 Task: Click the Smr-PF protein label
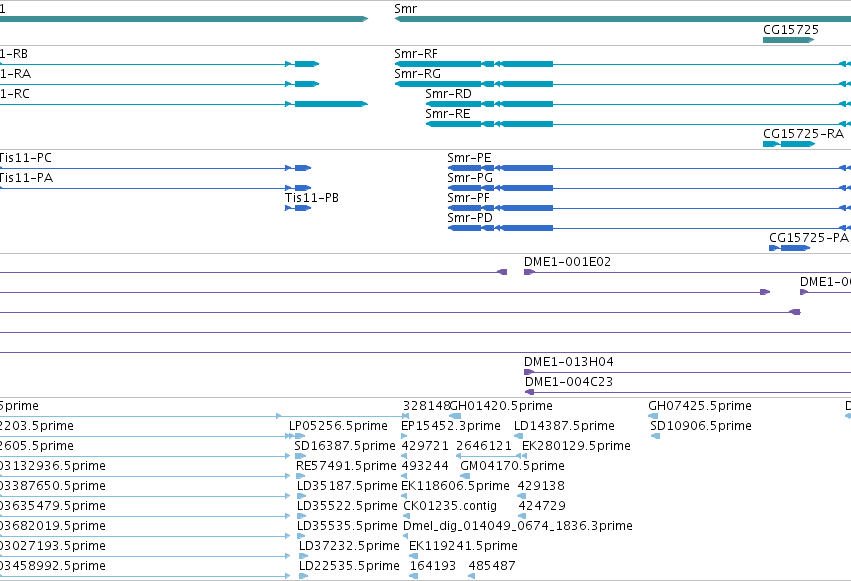click(x=468, y=198)
